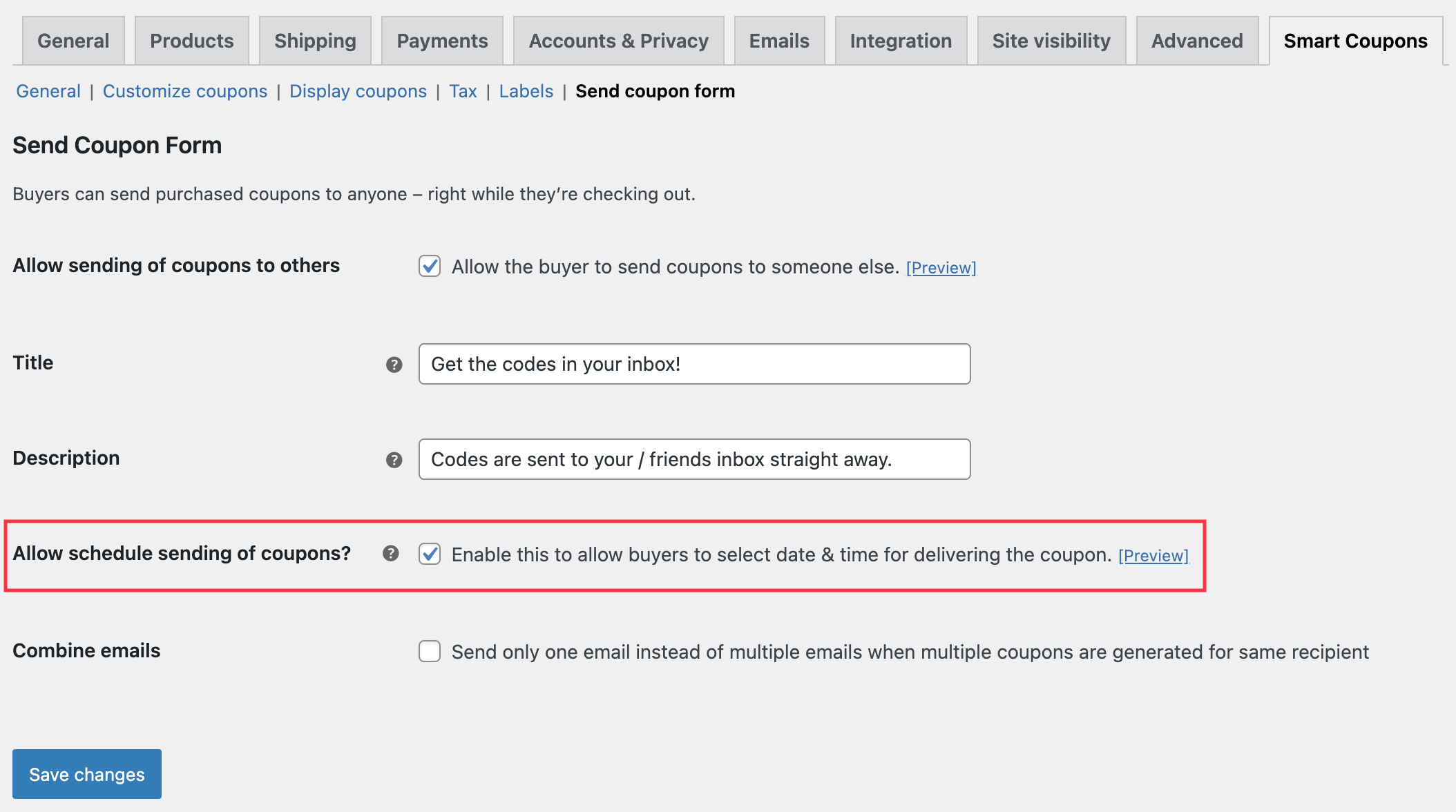This screenshot has height=812, width=1456.
Task: Go to the Tax sub-section link
Action: [463, 91]
